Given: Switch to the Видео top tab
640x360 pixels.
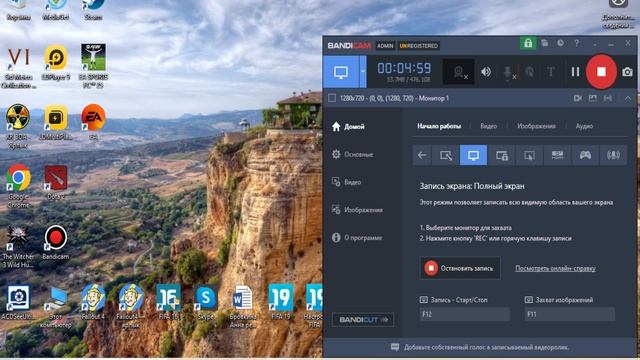Looking at the screenshot, I should click(x=488, y=126).
